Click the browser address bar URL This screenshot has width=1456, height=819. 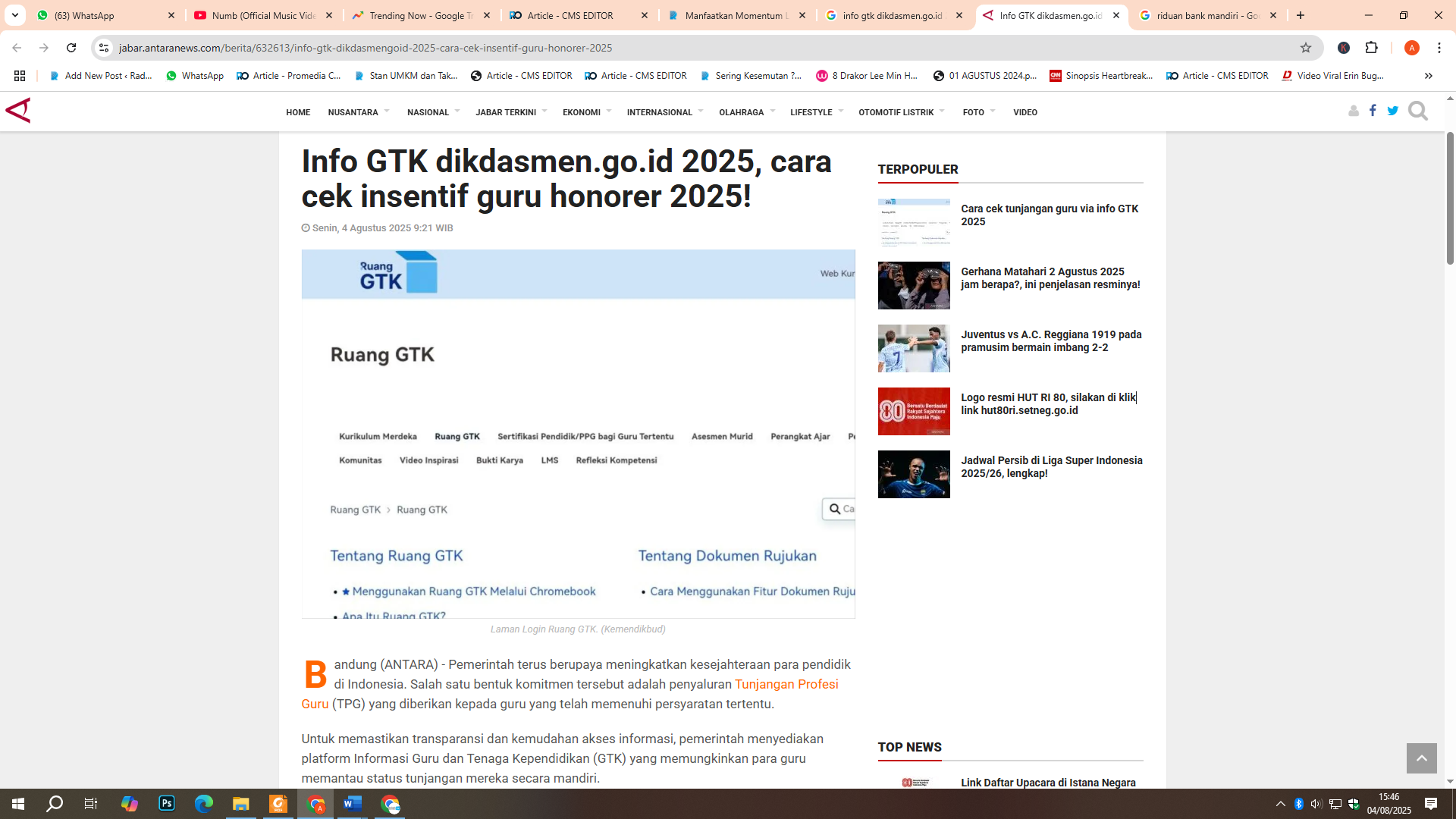(x=366, y=48)
